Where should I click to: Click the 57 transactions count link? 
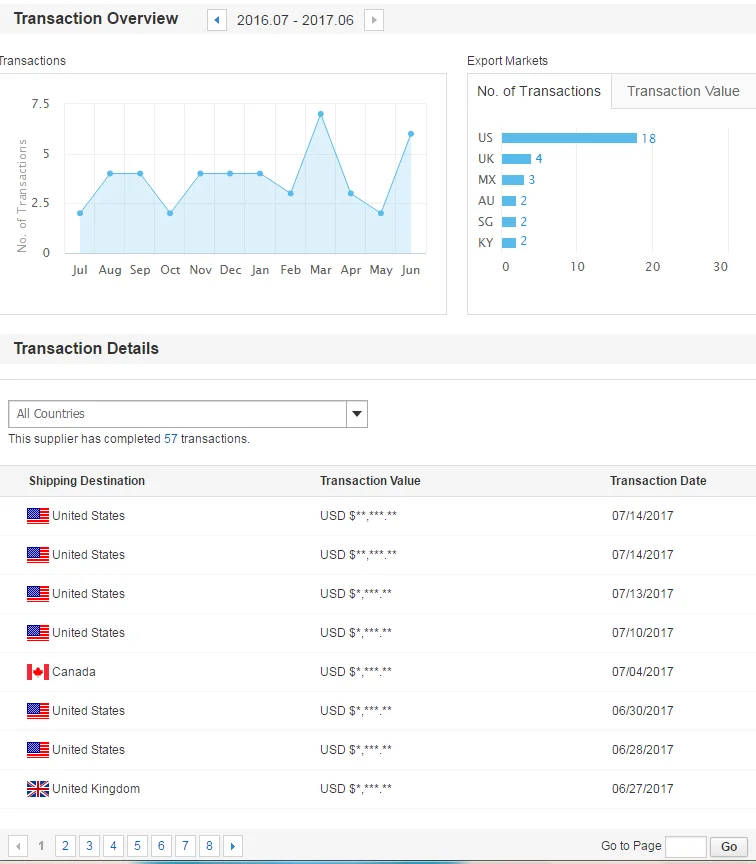coord(170,439)
